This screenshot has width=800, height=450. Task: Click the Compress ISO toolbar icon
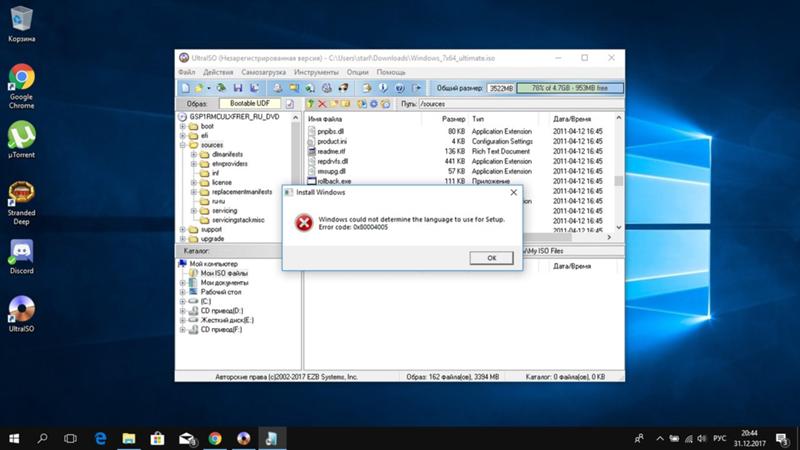pos(294,88)
